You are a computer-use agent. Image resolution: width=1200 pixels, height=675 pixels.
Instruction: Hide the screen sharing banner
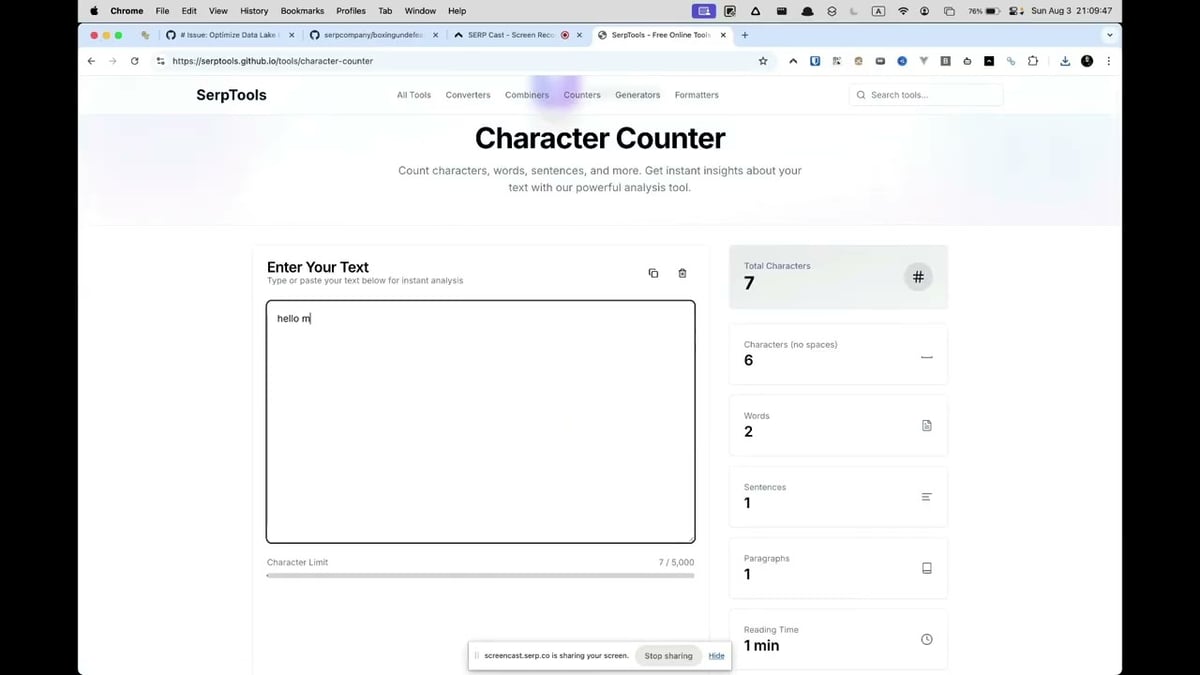(716, 655)
